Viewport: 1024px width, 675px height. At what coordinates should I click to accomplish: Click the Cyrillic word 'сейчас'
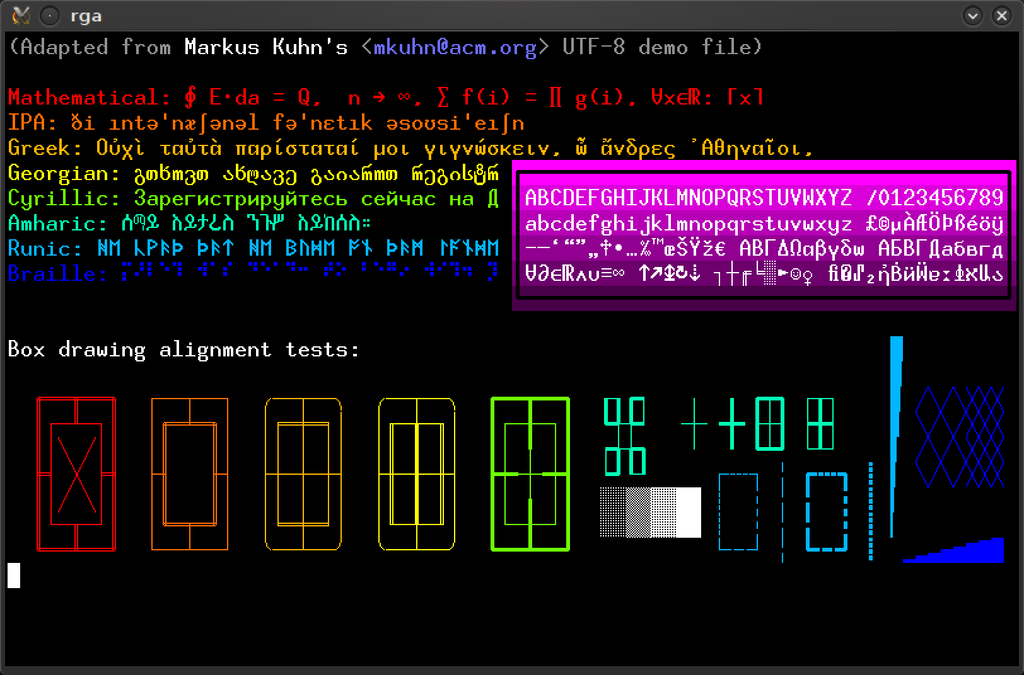(398, 199)
